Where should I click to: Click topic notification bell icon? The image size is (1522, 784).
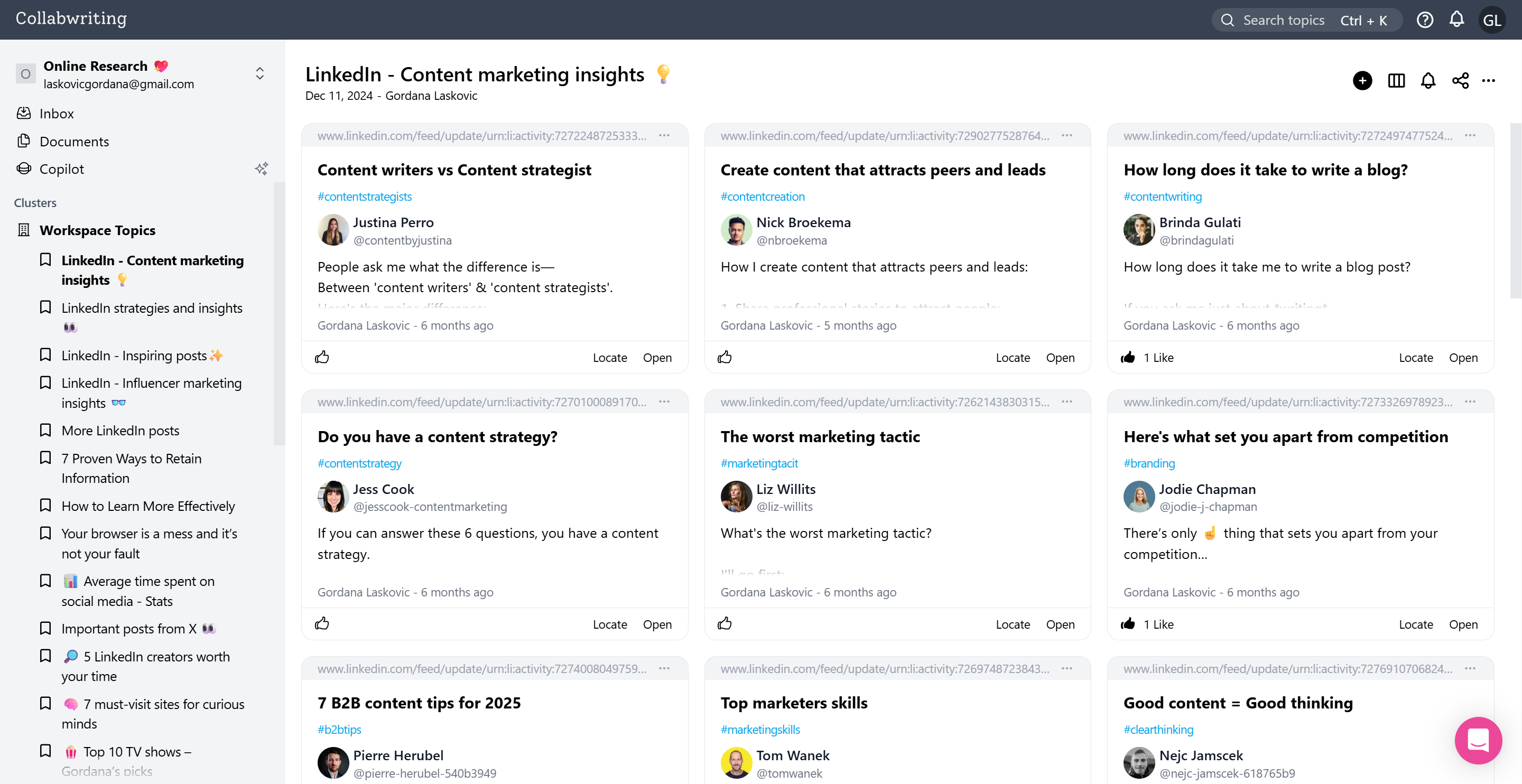point(1427,80)
